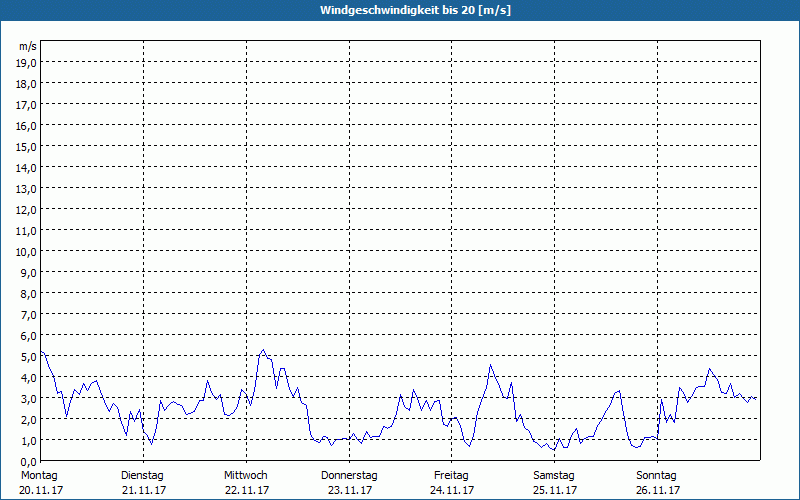Click the date label 20.11.17
This screenshot has width=800, height=500.
click(x=41, y=490)
